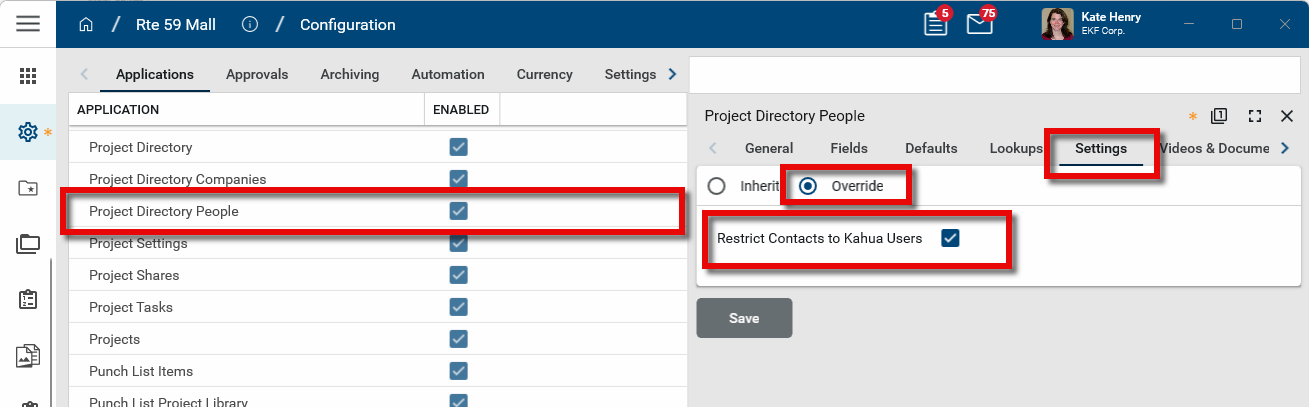Viewport: 1309px width, 407px height.
Task: Open the Lookups tab
Action: (1016, 148)
